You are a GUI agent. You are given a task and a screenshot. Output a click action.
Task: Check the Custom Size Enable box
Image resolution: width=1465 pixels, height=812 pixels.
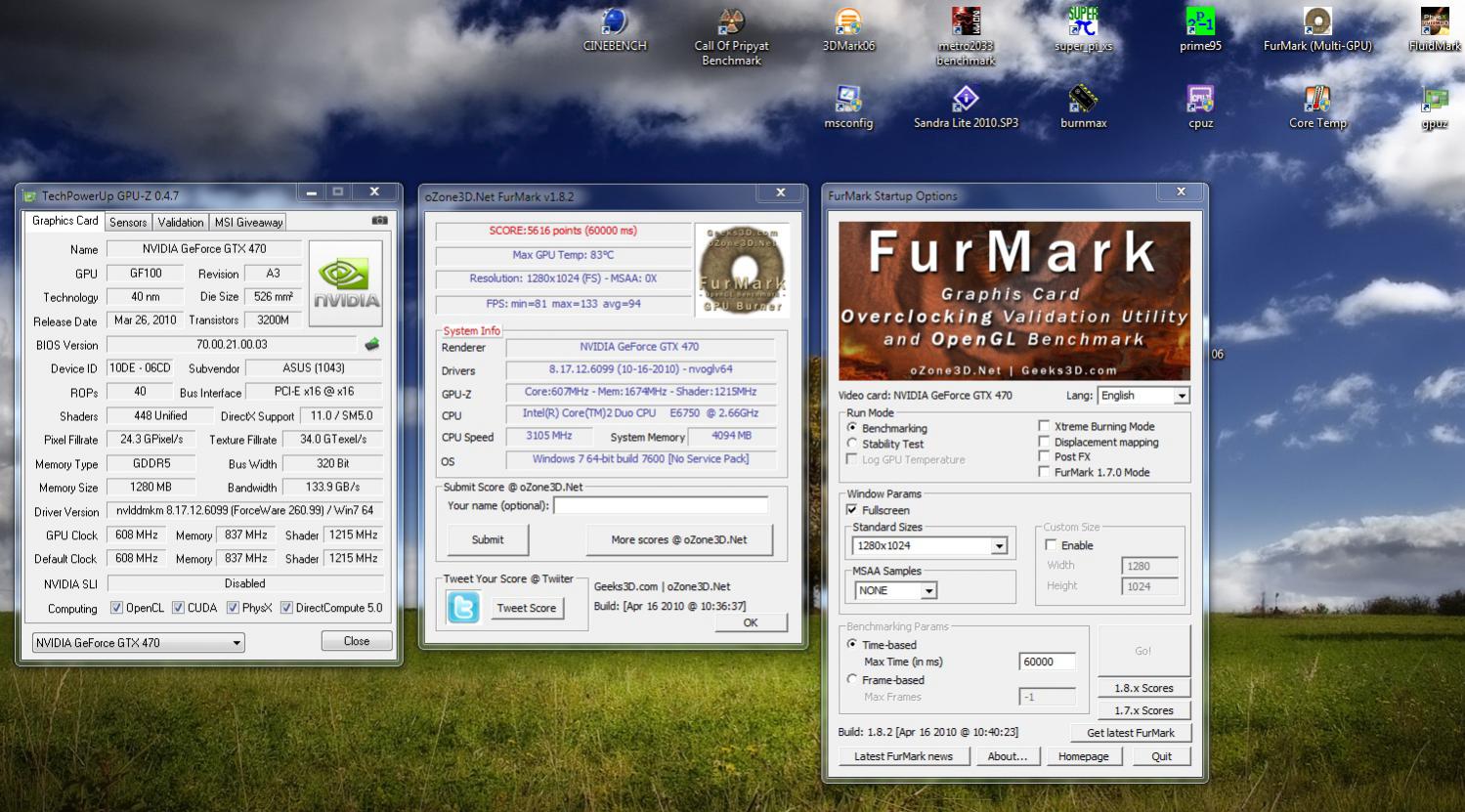[1051, 545]
